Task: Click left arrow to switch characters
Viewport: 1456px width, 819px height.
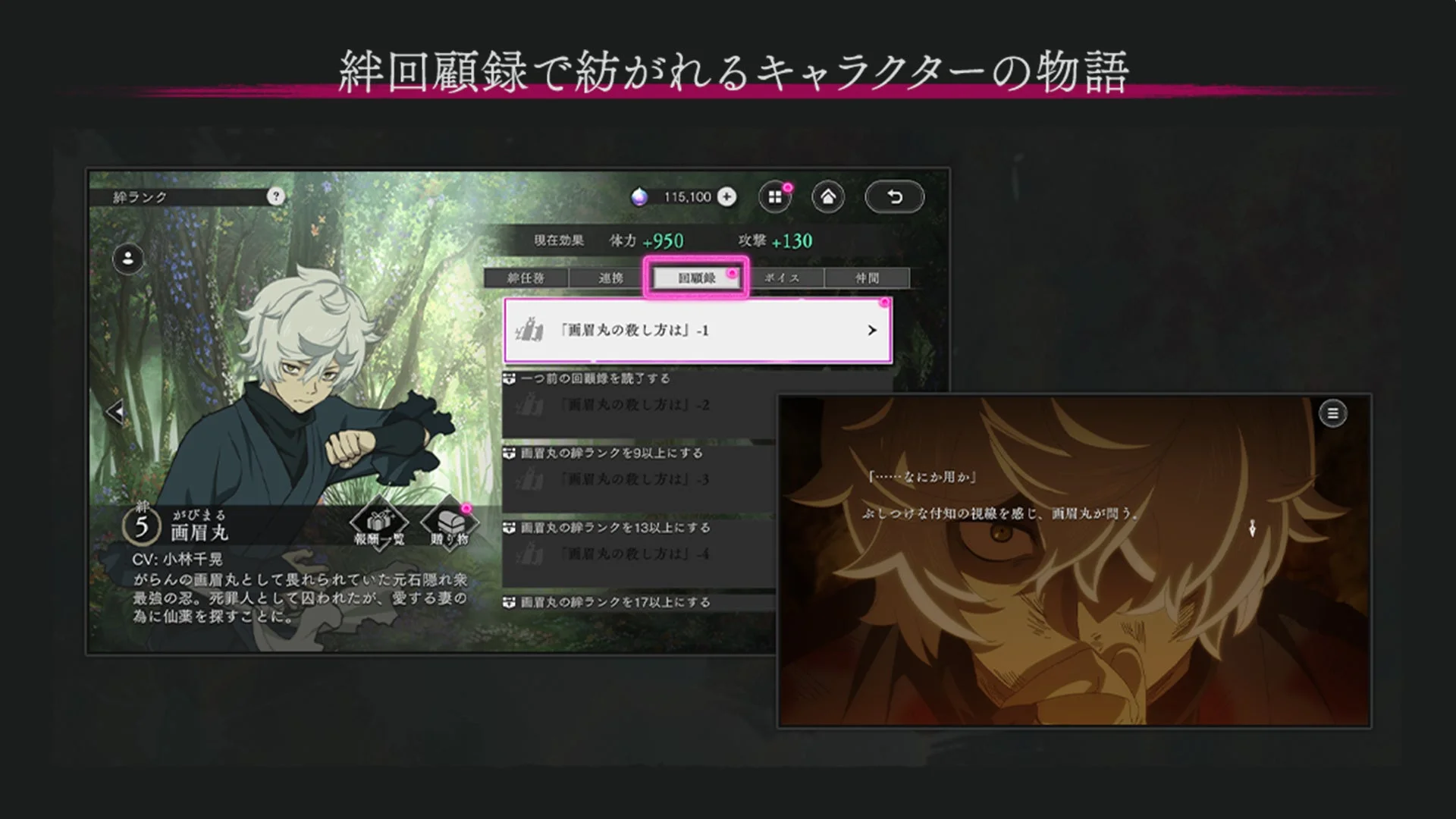Action: tap(116, 413)
